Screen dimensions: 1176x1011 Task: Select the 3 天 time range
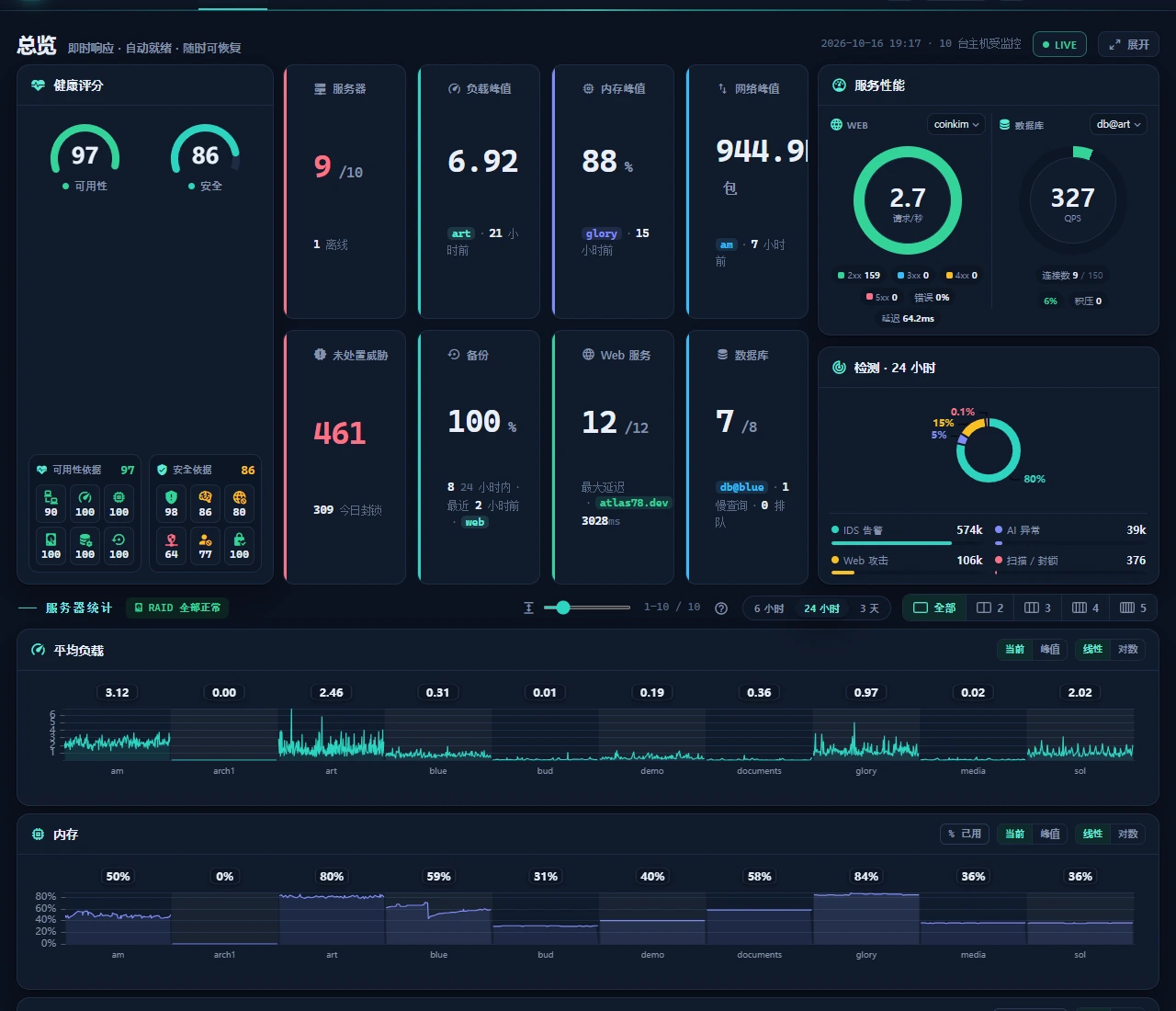[x=869, y=608]
